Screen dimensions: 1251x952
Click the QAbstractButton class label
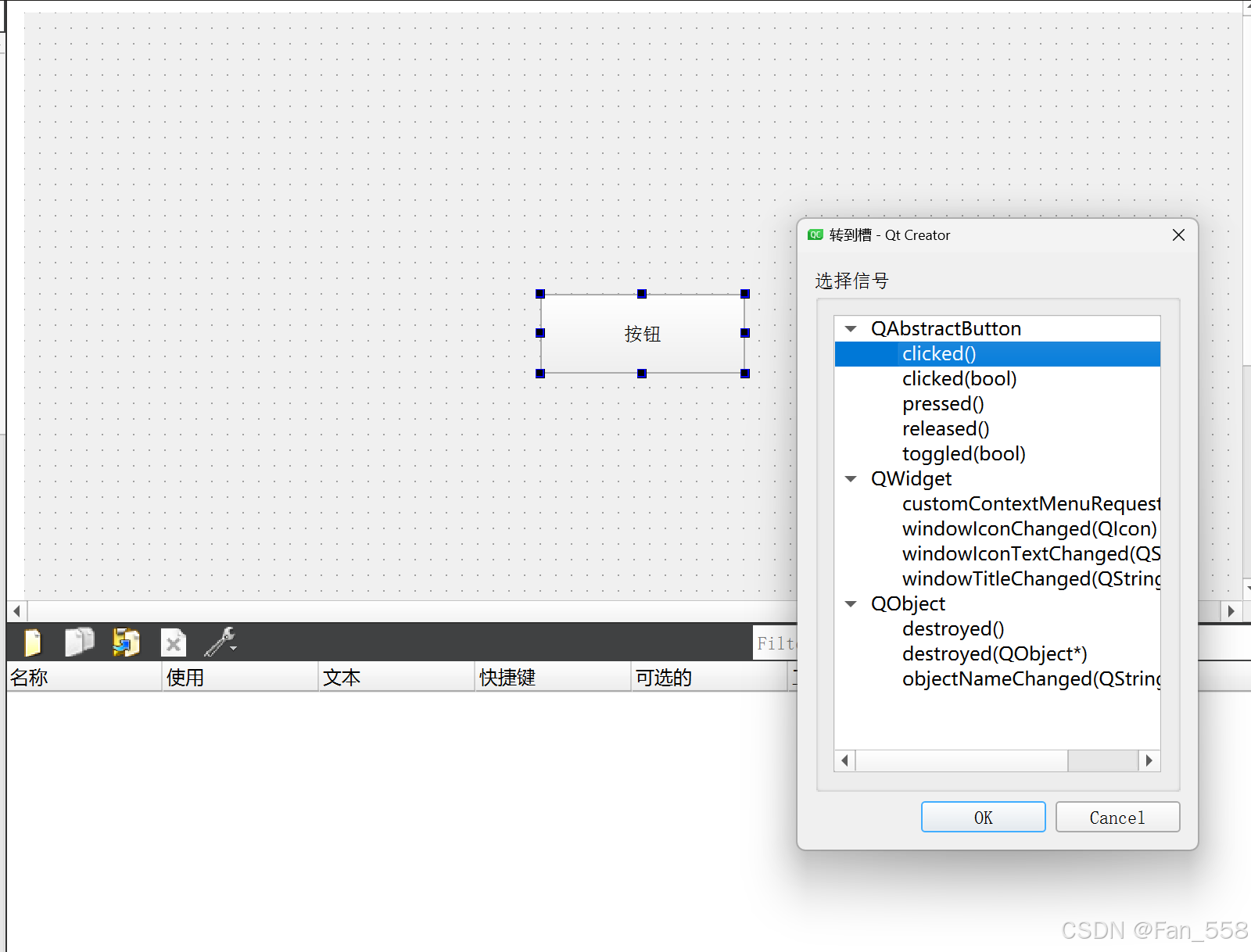coord(946,329)
